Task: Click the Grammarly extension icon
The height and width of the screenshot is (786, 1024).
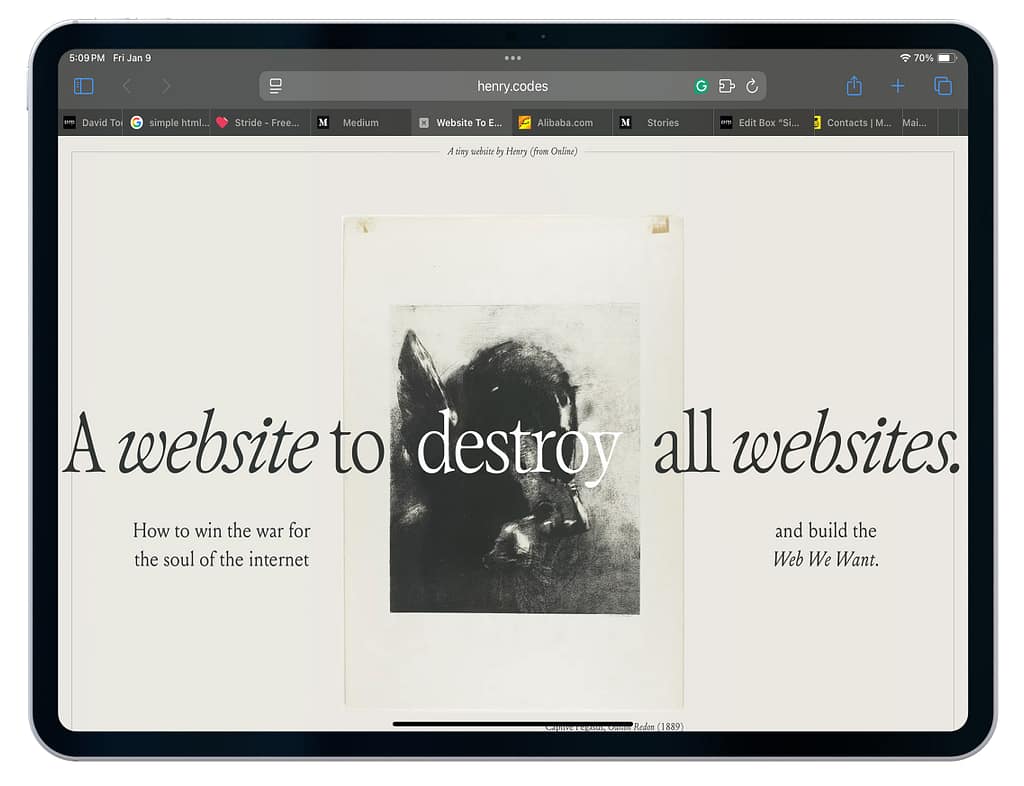Action: (x=701, y=86)
